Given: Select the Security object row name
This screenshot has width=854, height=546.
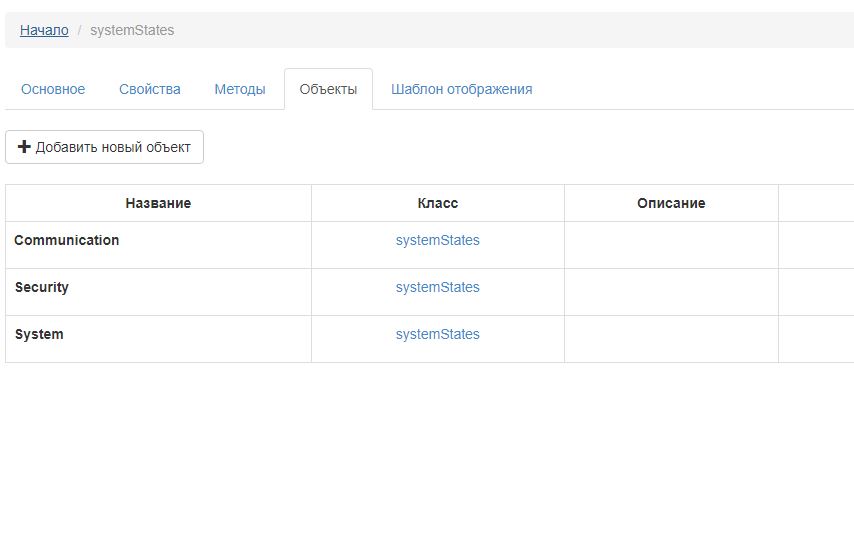Looking at the screenshot, I should (42, 287).
